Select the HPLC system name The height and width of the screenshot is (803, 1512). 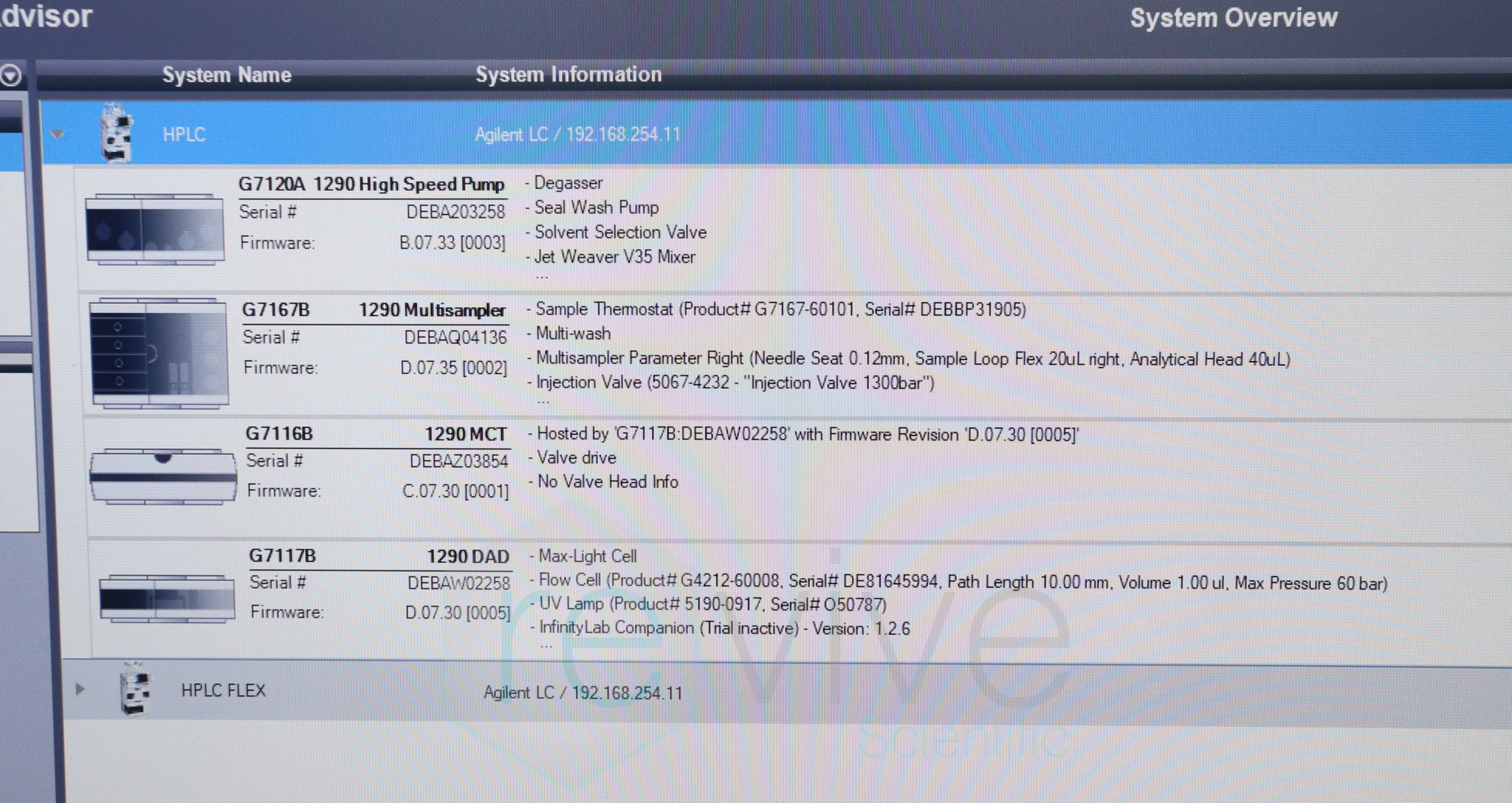point(184,134)
